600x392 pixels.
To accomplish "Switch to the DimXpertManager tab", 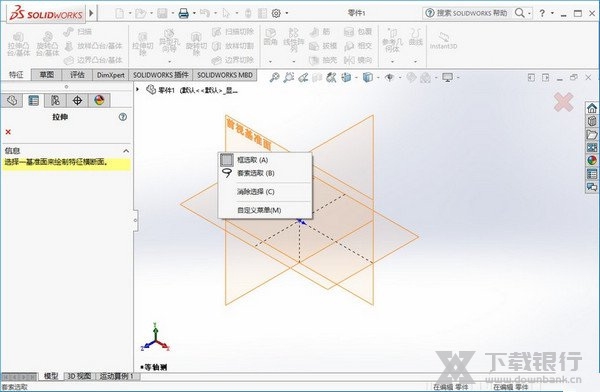I will pyautogui.click(x=77, y=101).
